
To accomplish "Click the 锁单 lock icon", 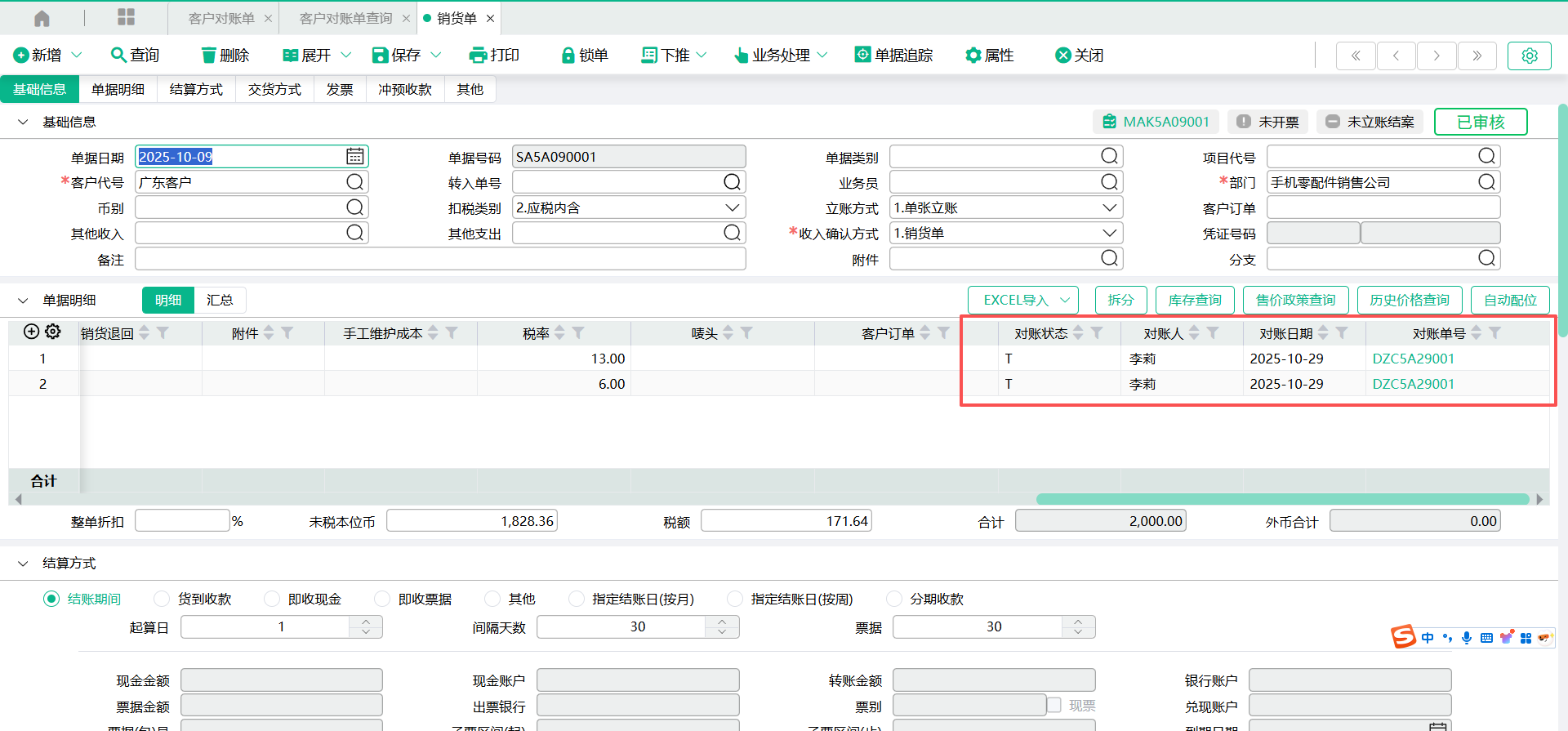I will pos(568,56).
